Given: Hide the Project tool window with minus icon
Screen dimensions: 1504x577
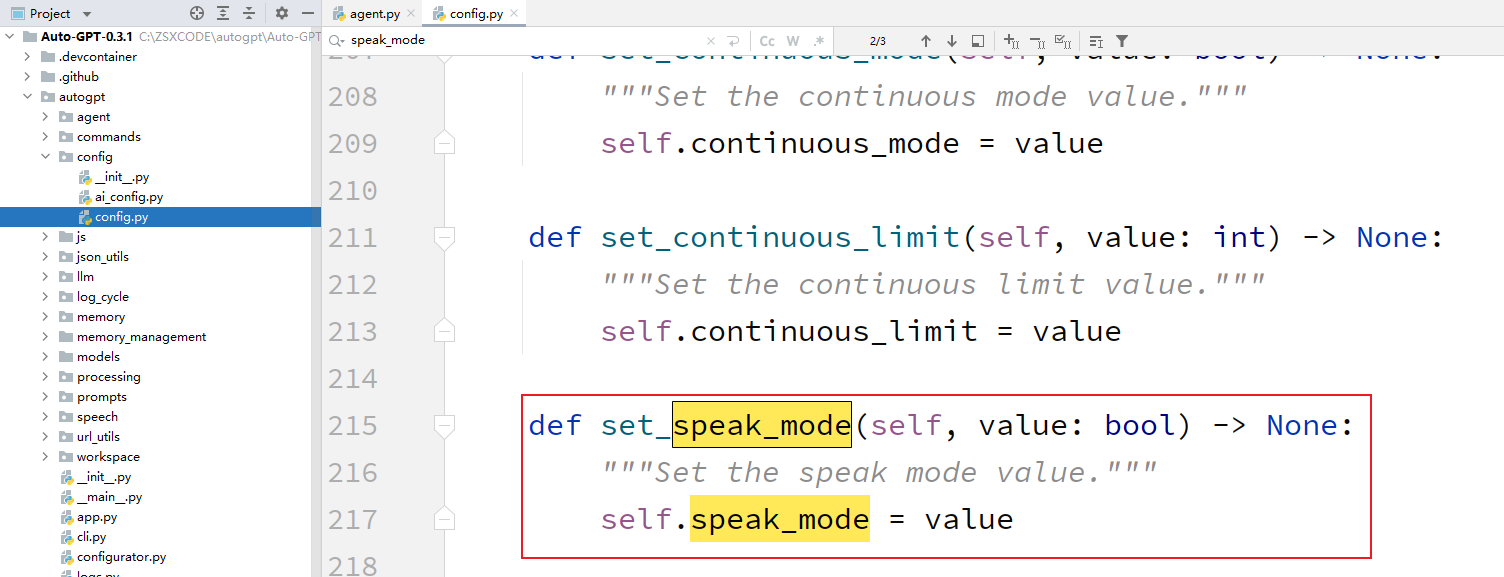Looking at the screenshot, I should (x=308, y=13).
